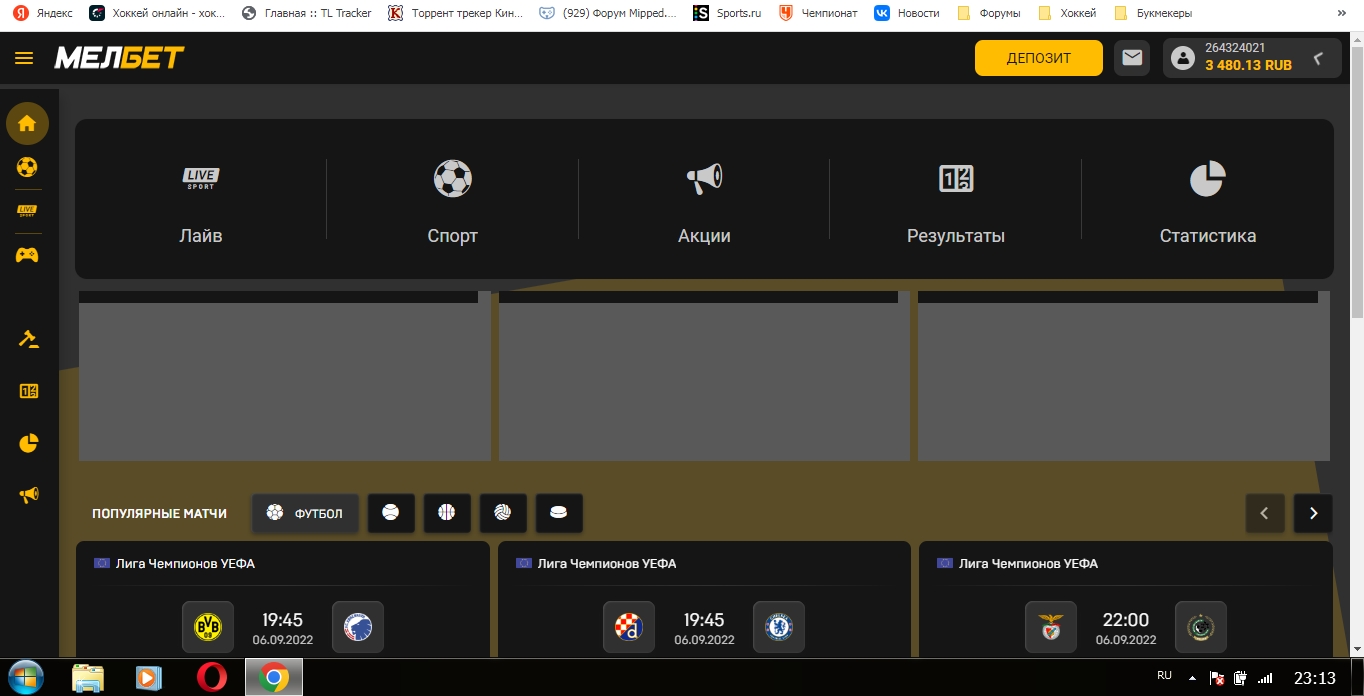Expand the Хоккей bookmarks folder

(1067, 13)
